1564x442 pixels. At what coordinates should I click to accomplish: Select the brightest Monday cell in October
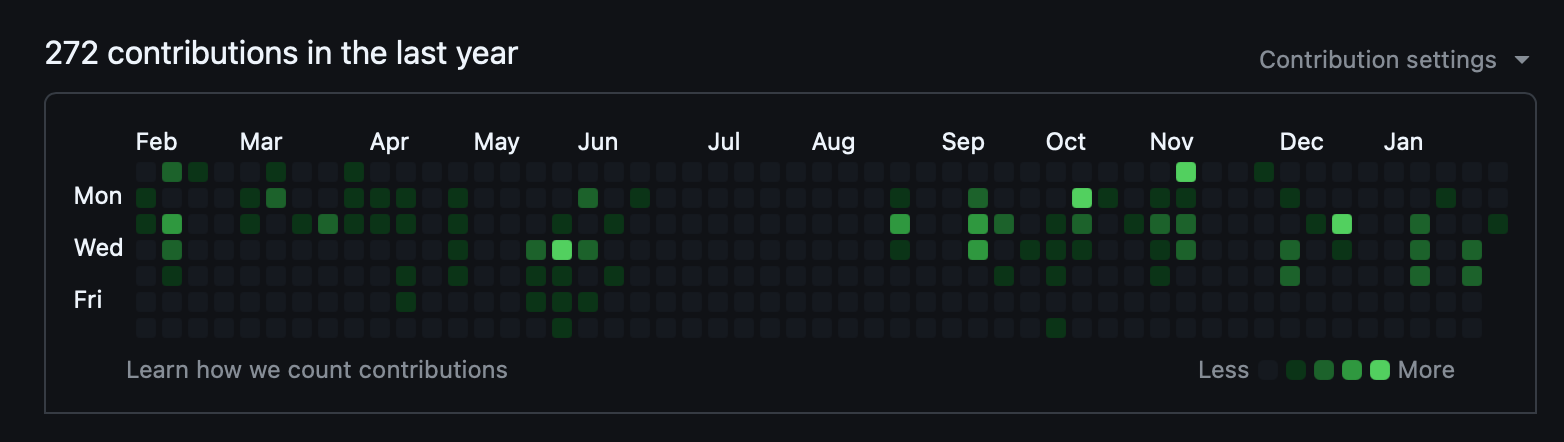pos(1082,198)
